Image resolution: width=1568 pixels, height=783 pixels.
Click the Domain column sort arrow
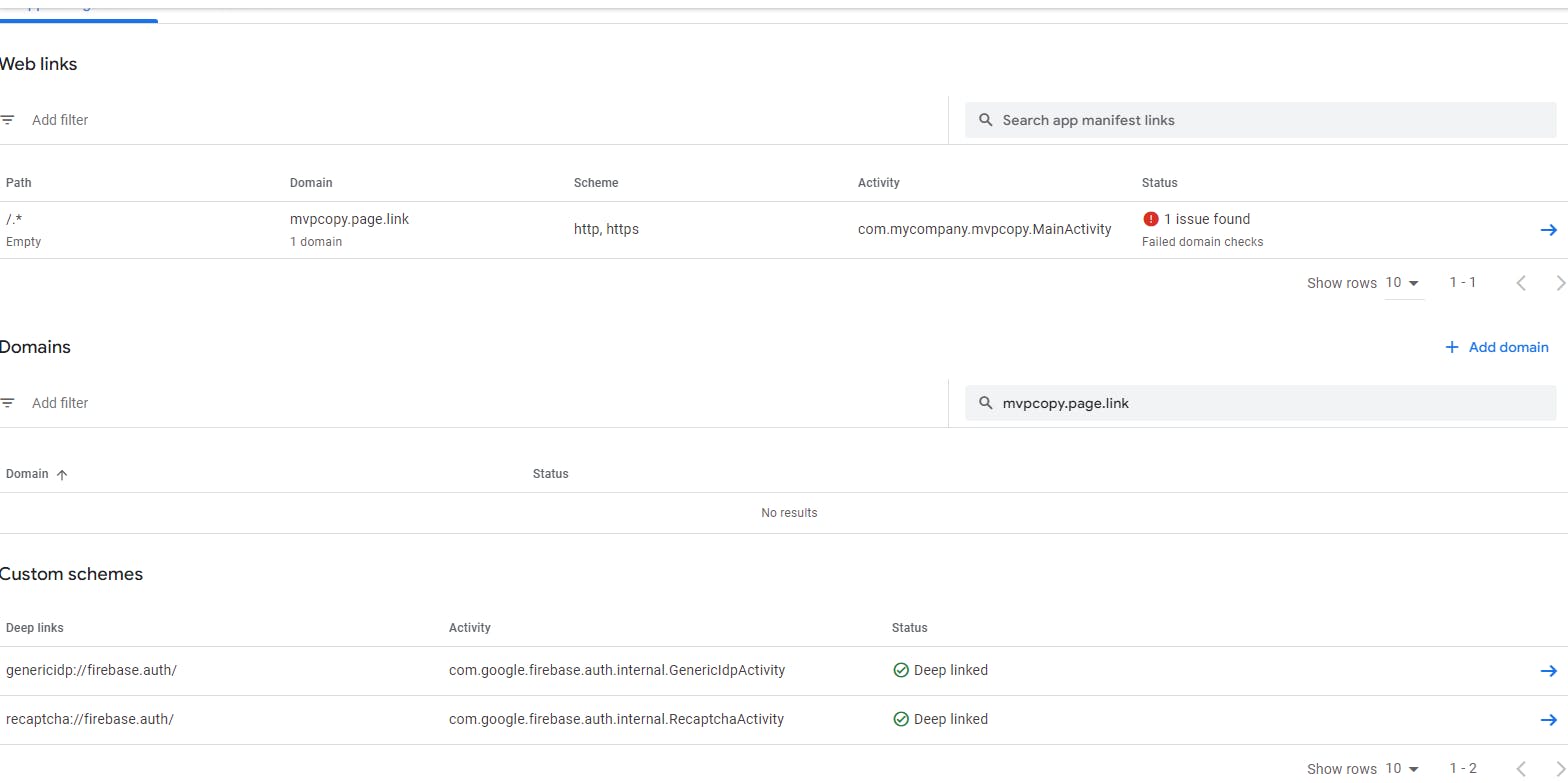(x=62, y=475)
